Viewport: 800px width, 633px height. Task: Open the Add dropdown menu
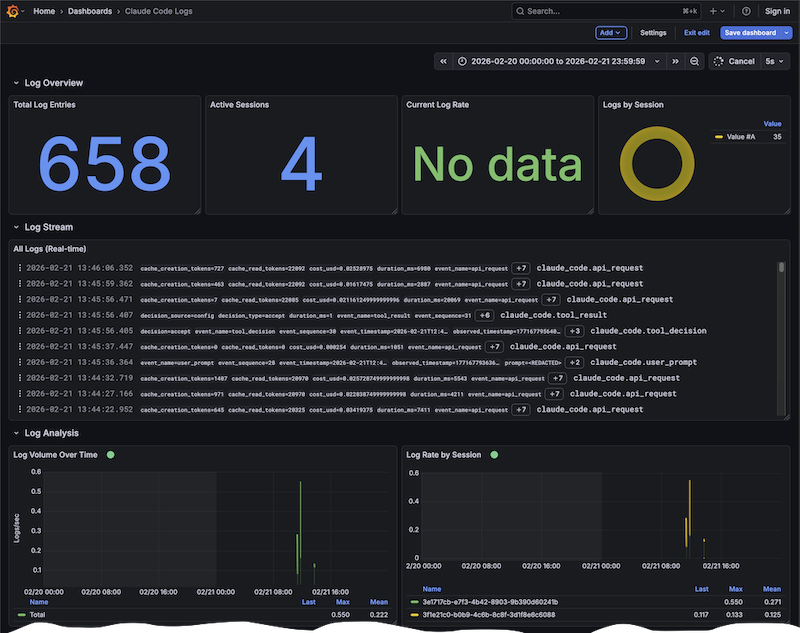610,33
